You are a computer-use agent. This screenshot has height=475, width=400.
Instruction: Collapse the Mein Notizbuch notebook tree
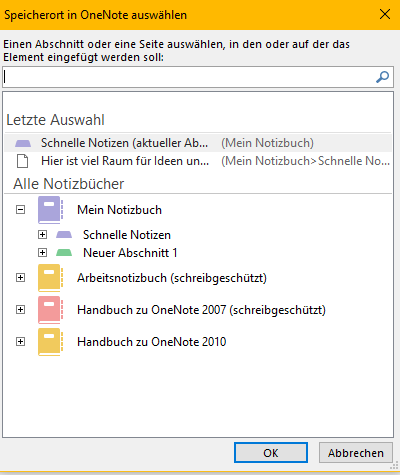click(21, 210)
